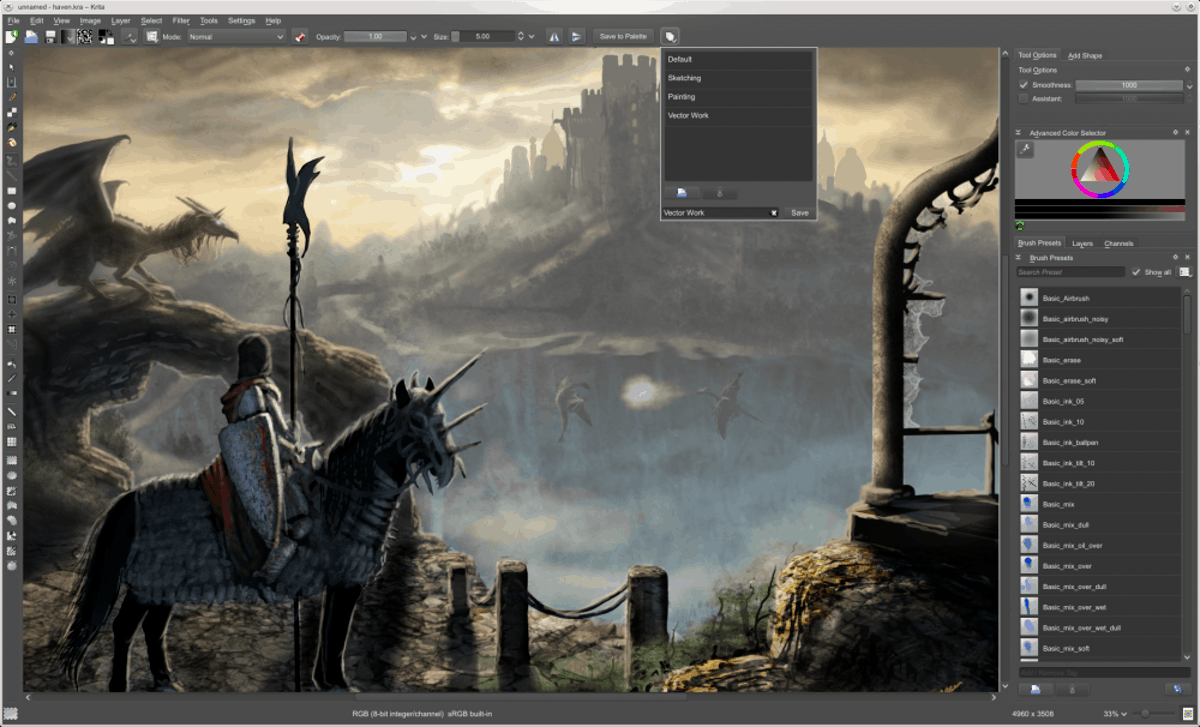The image size is (1200, 727).
Task: Click the Search Preset field
Action: coord(1071,272)
